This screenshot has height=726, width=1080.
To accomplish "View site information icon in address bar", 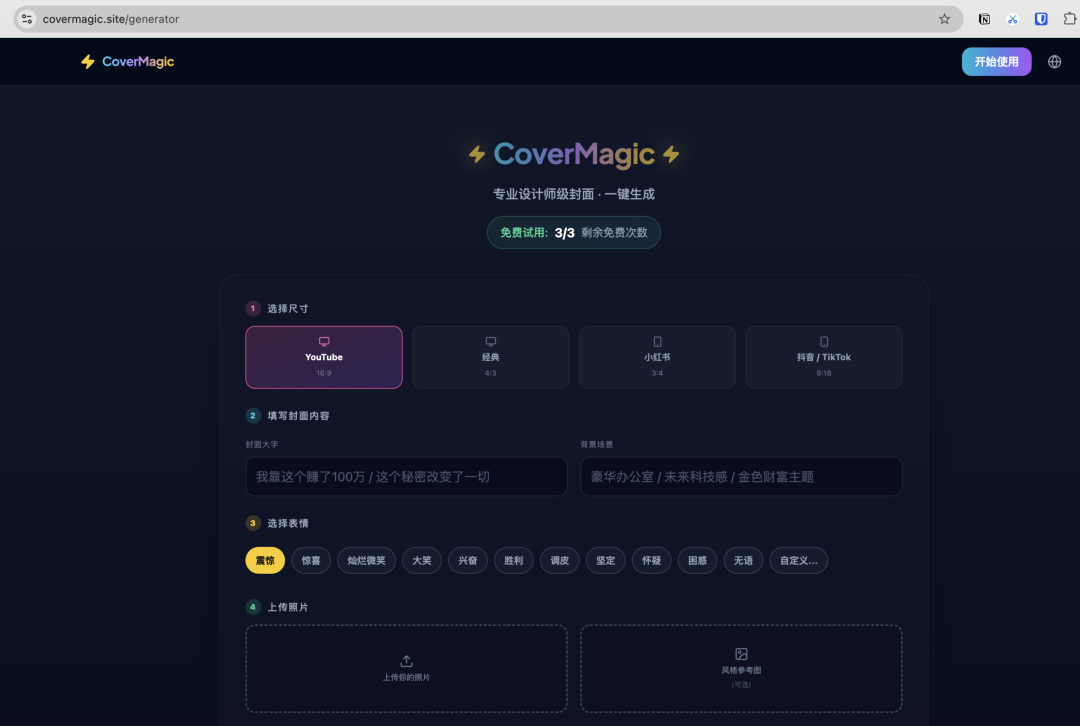I will 27,19.
